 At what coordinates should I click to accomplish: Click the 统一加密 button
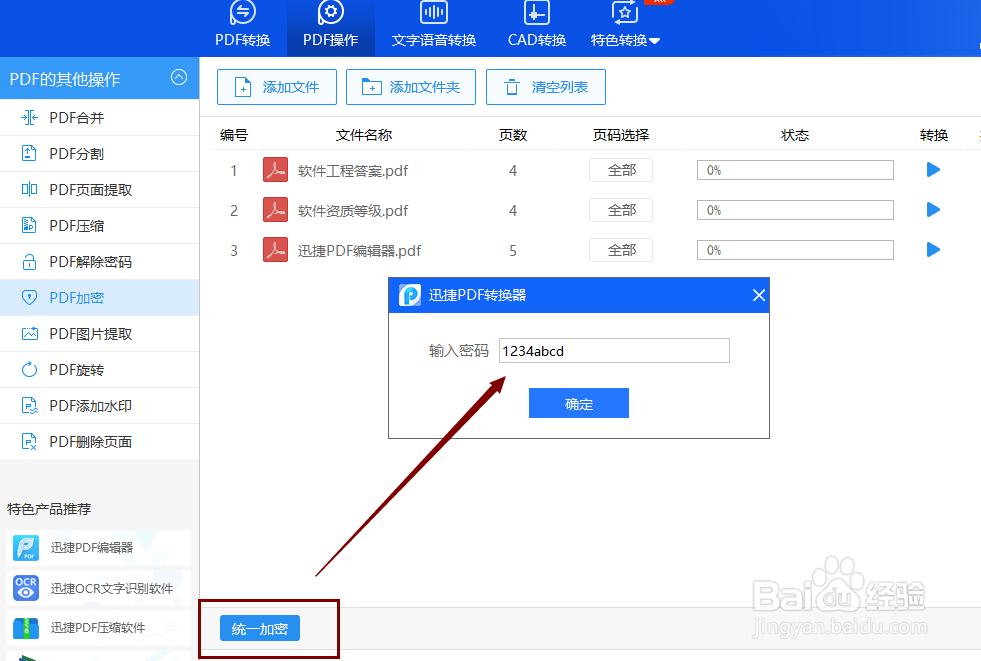[x=260, y=628]
